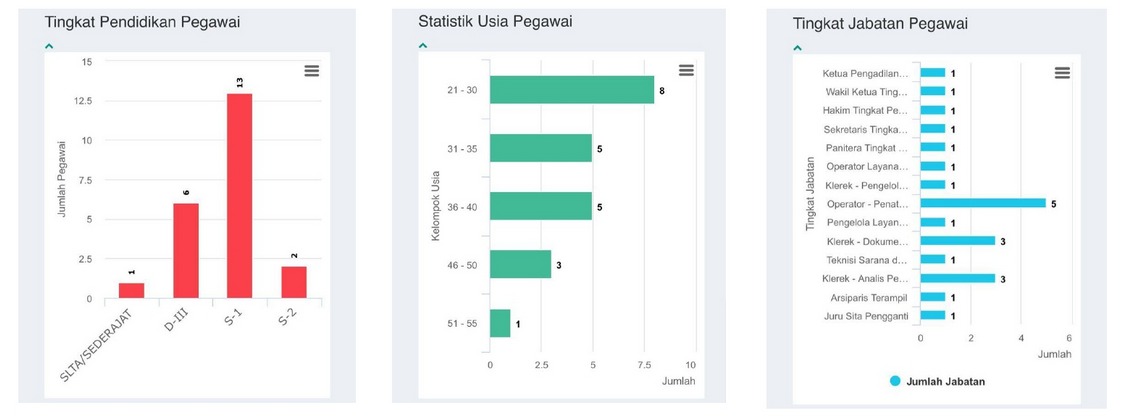Select the 51 - 55 age bar
This screenshot has height=417, width=1121.
pos(500,323)
